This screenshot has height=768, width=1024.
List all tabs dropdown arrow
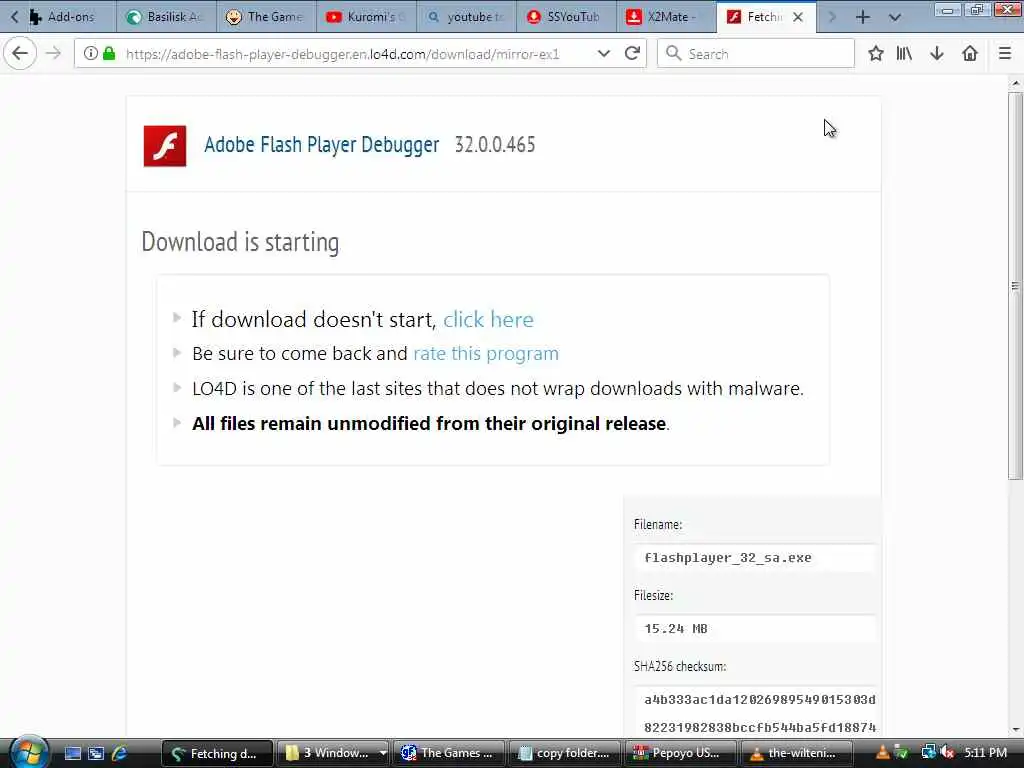click(895, 17)
